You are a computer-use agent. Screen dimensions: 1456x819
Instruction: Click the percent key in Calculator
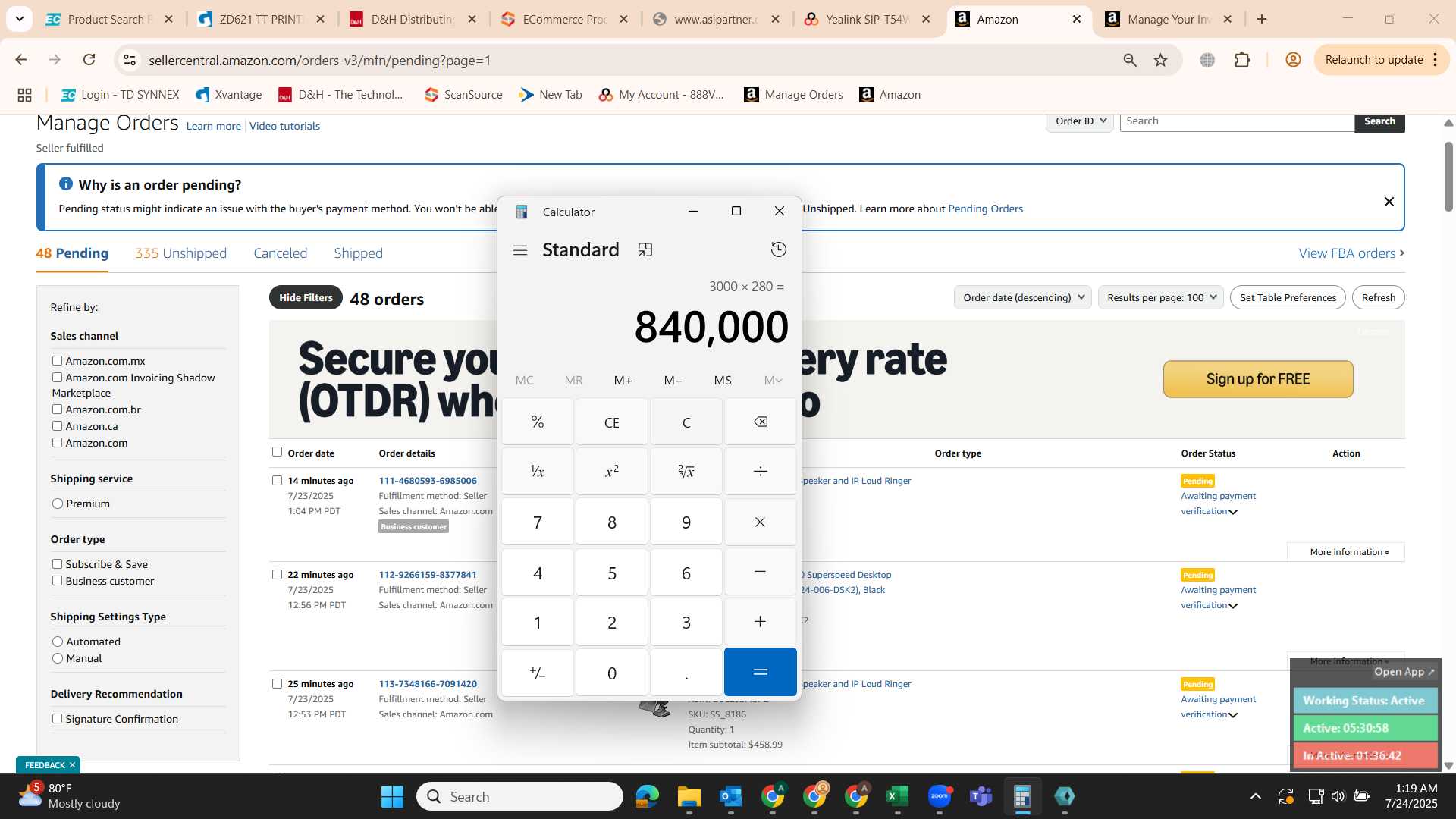click(x=538, y=422)
